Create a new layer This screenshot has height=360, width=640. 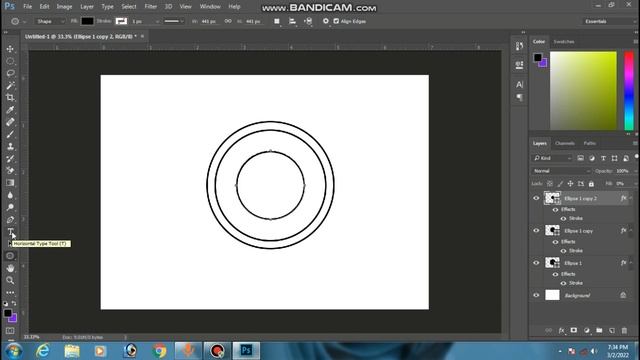tap(612, 330)
